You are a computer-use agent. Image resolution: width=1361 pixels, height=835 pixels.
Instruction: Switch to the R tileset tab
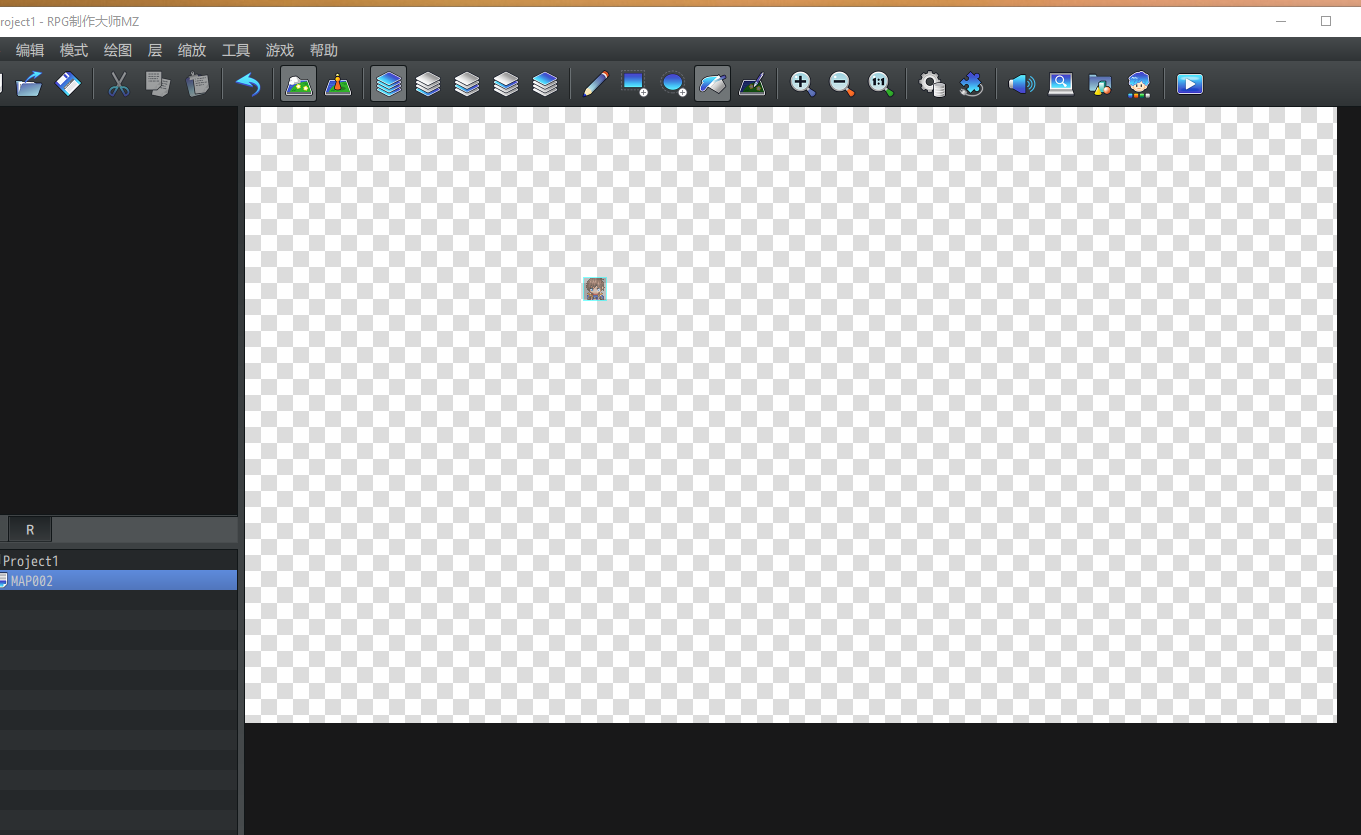[x=30, y=530]
